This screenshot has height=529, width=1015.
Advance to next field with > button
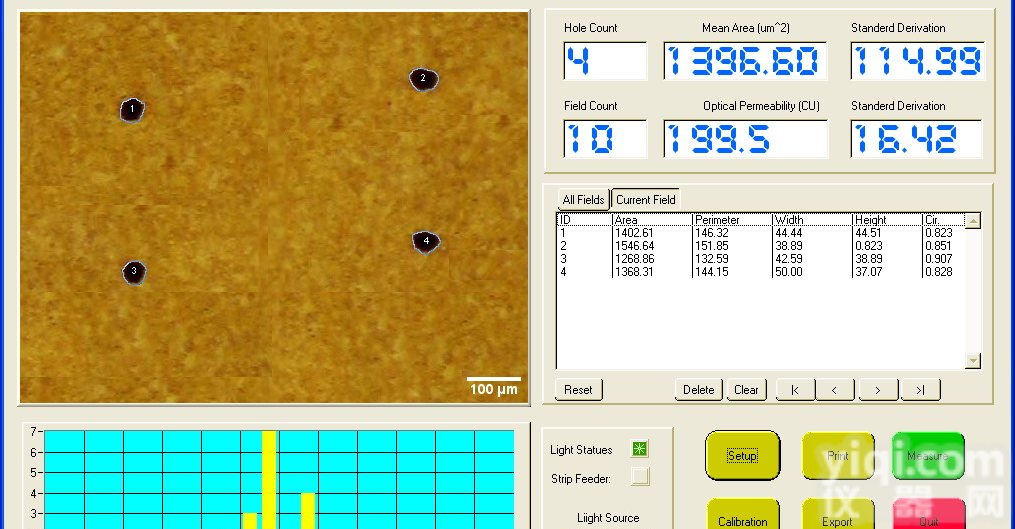(x=877, y=390)
